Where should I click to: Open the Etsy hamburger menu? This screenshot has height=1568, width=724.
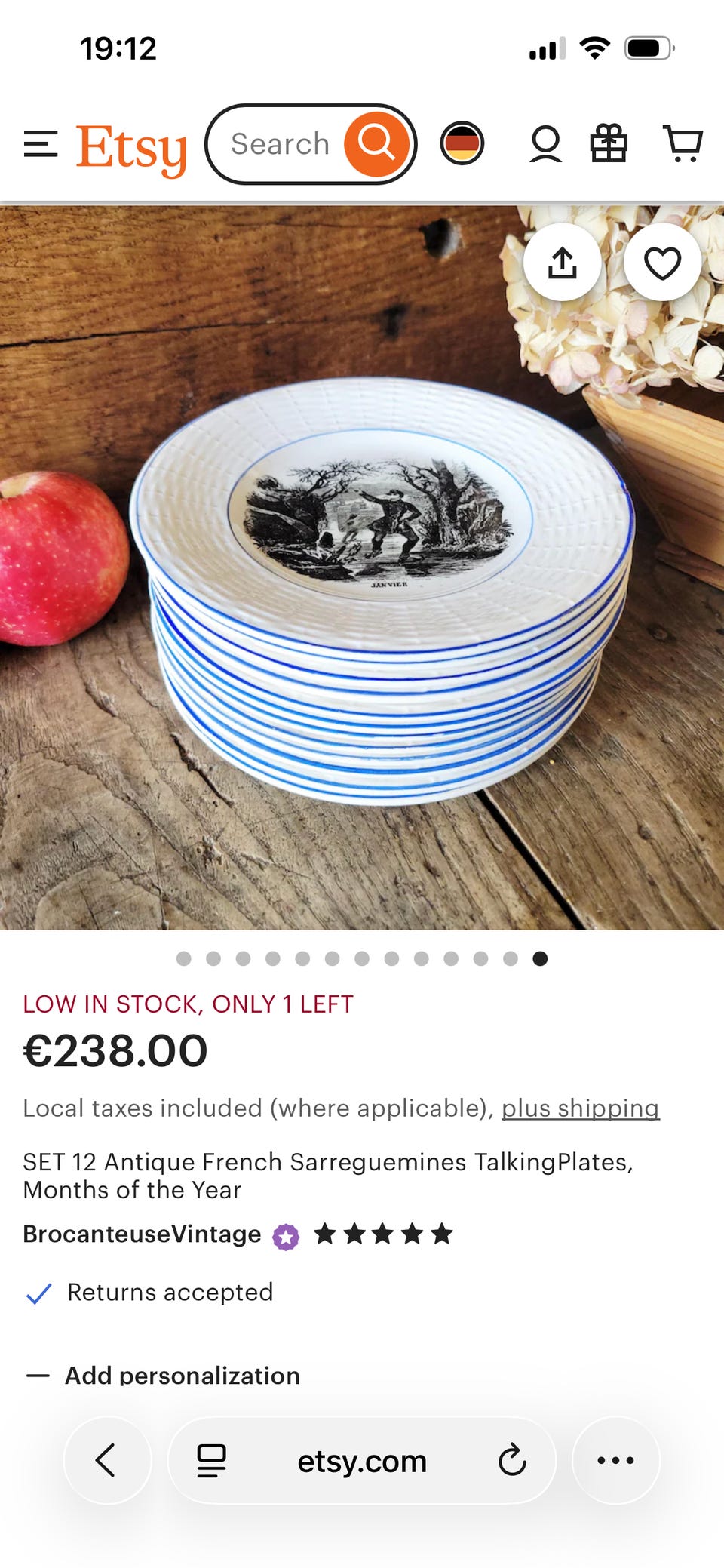point(41,144)
